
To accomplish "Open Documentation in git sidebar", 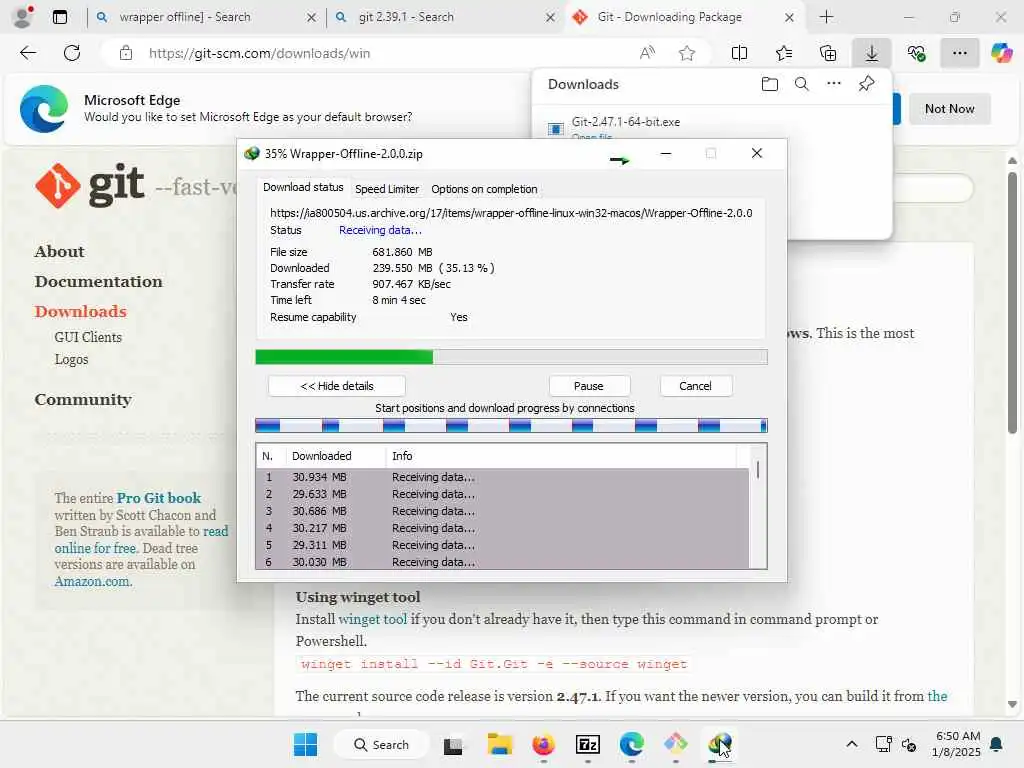I will coord(99,281).
